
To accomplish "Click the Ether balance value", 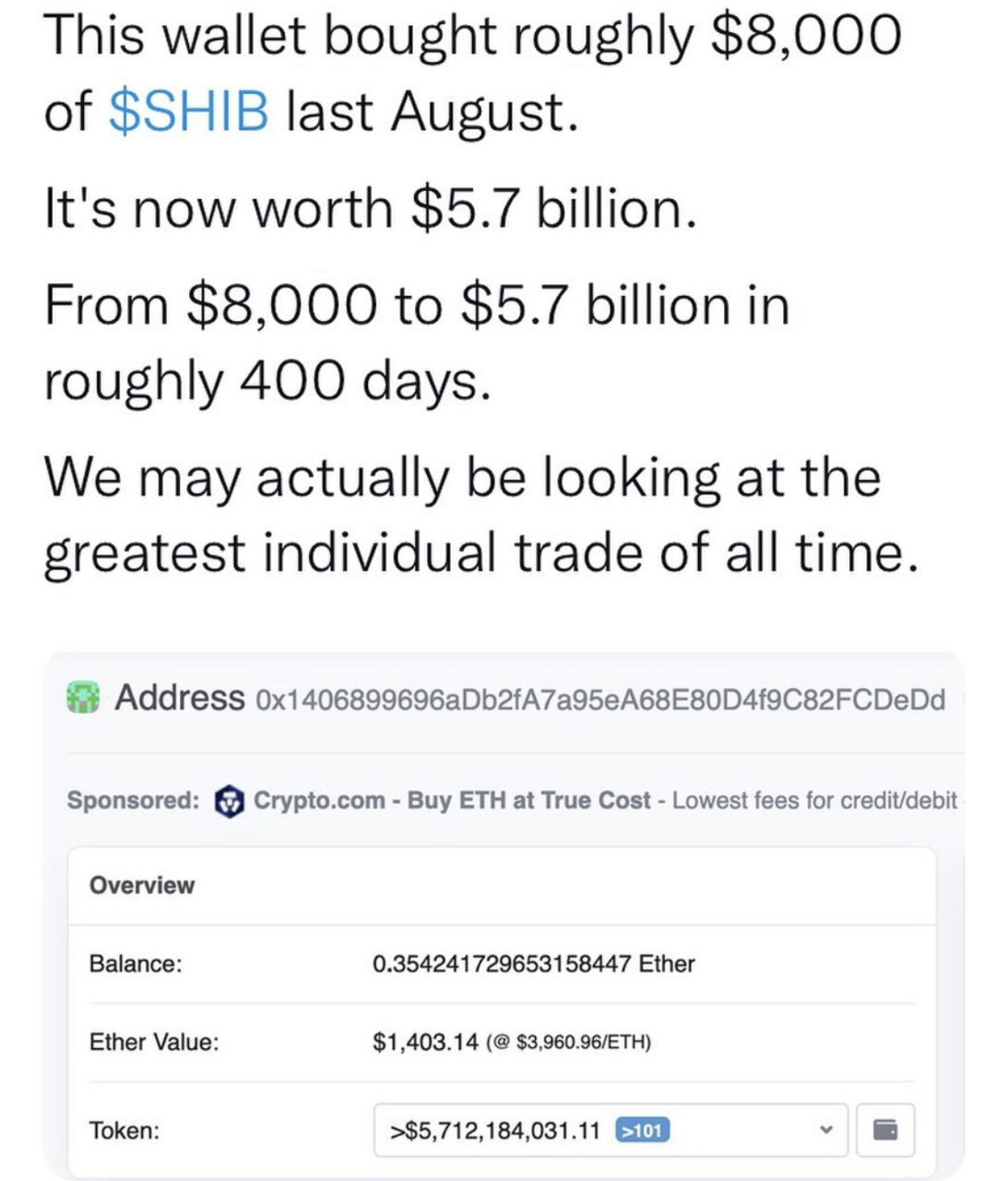I will pyautogui.click(x=533, y=963).
